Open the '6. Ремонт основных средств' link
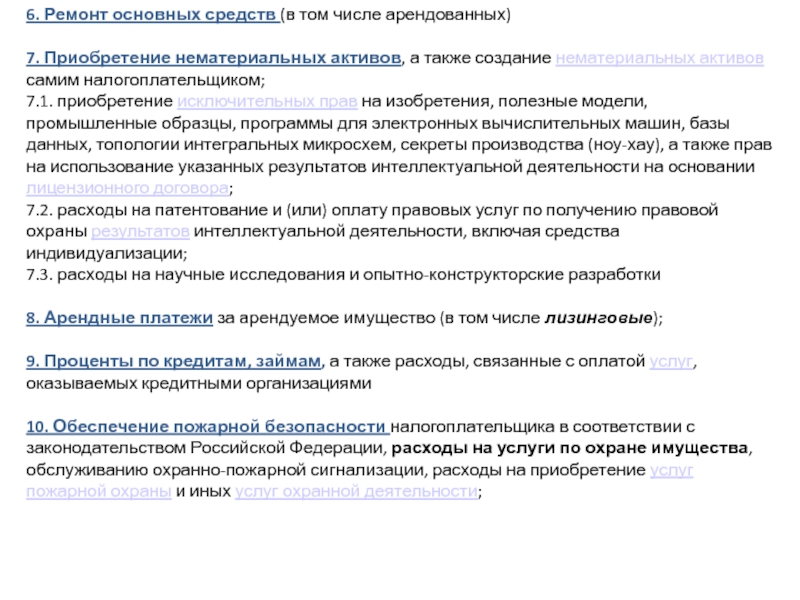This screenshot has height=600, width=800. 152,15
